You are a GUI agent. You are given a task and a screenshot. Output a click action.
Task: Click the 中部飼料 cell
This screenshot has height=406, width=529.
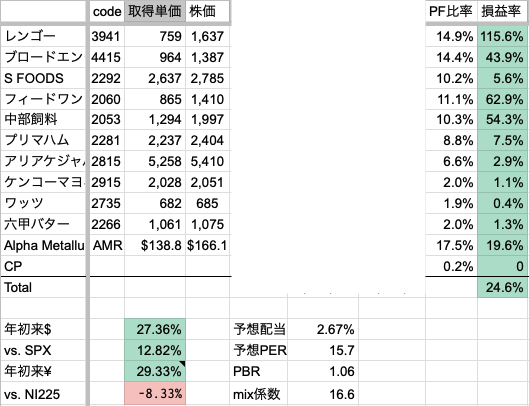coord(43,119)
